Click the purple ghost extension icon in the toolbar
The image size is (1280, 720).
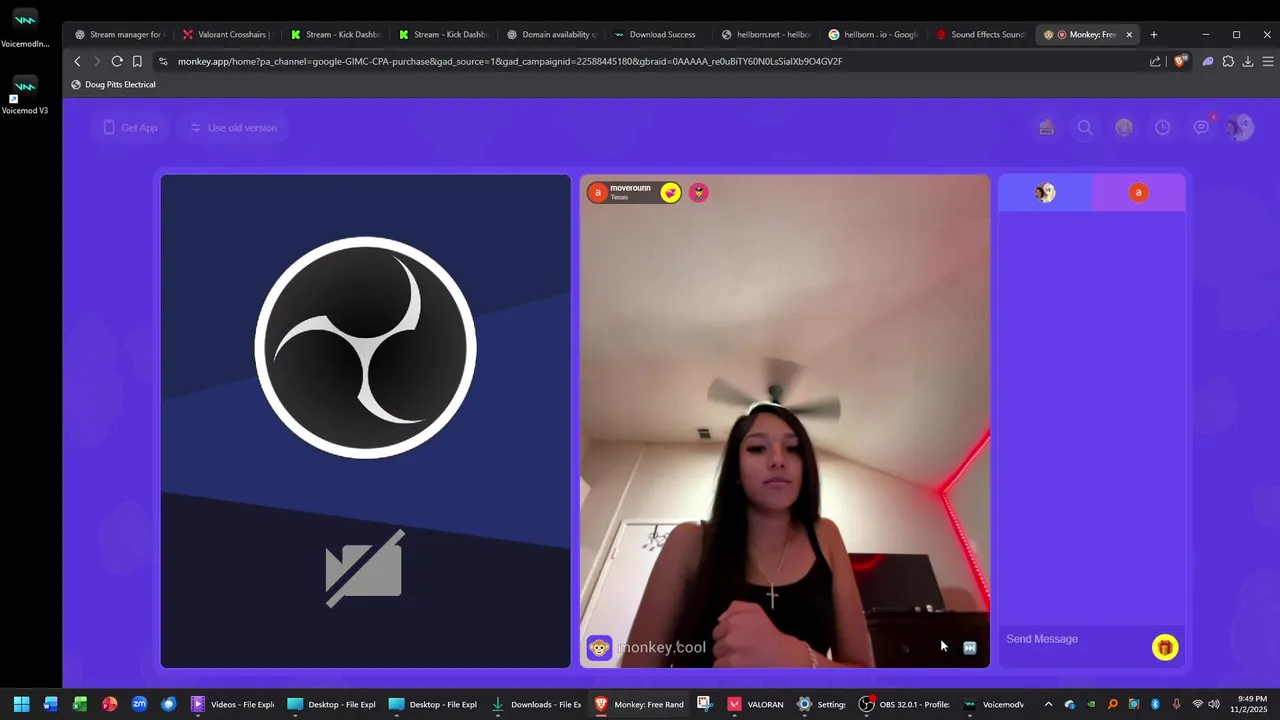[1208, 61]
